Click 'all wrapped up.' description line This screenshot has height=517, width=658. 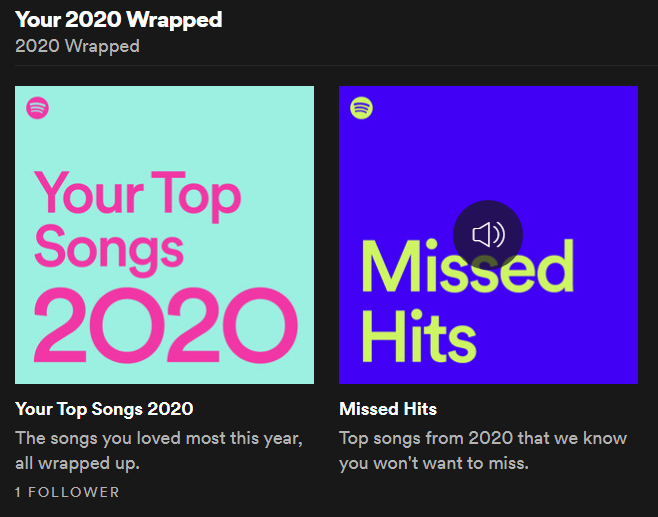(77, 464)
